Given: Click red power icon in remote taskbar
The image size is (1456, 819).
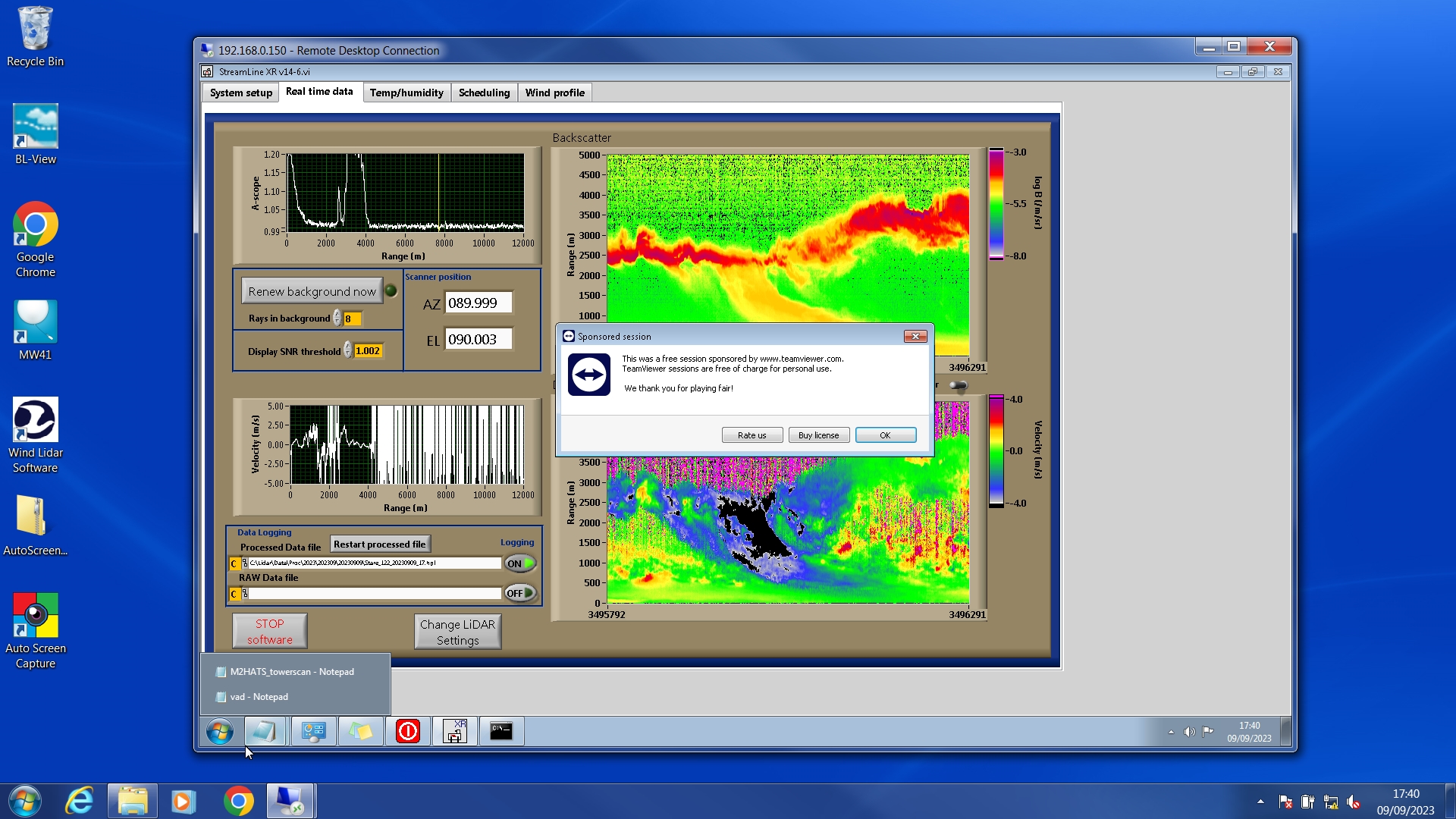Looking at the screenshot, I should (x=407, y=732).
